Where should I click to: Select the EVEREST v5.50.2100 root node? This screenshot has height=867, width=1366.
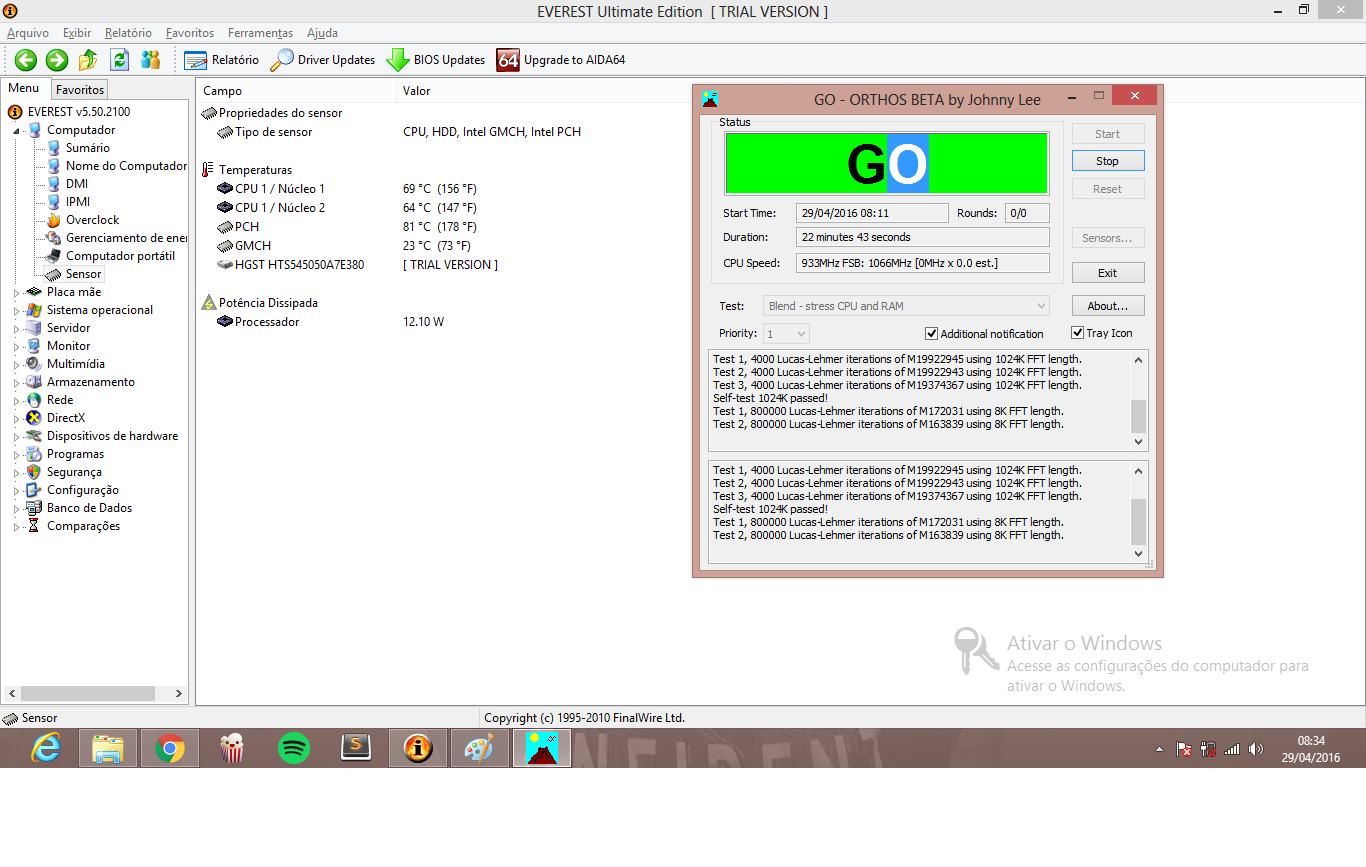tap(79, 112)
